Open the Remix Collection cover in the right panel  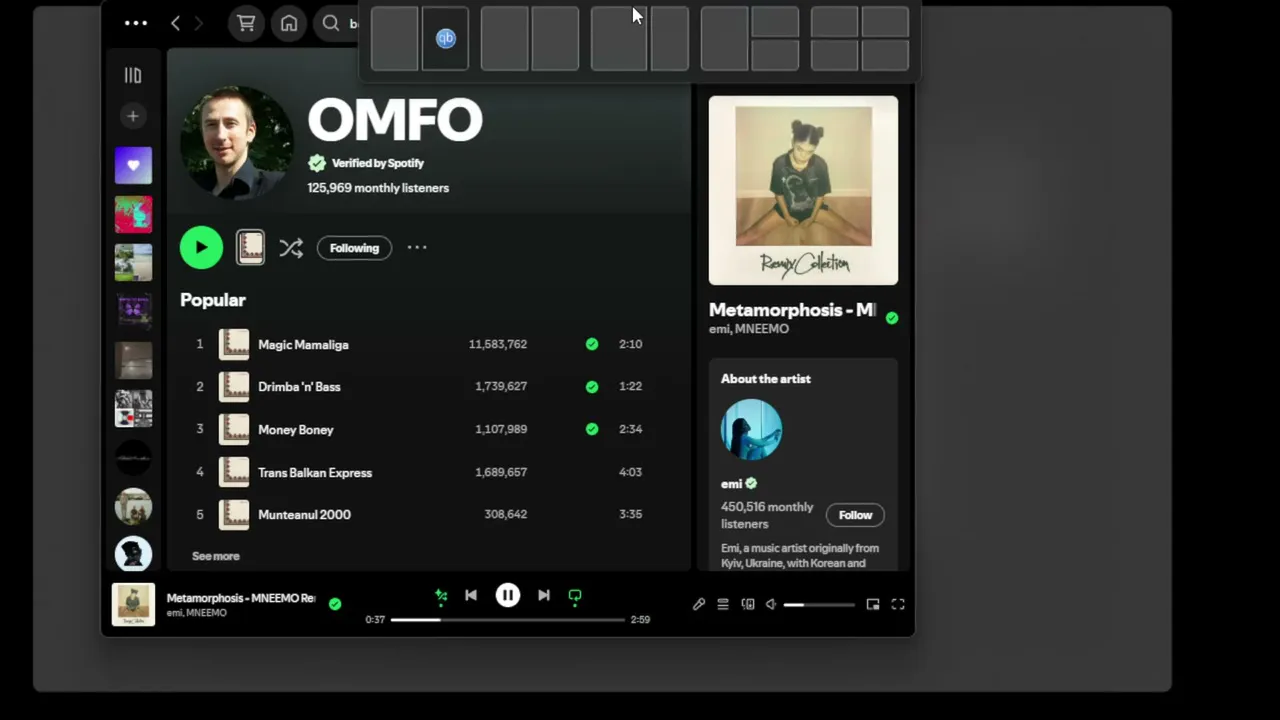point(803,190)
